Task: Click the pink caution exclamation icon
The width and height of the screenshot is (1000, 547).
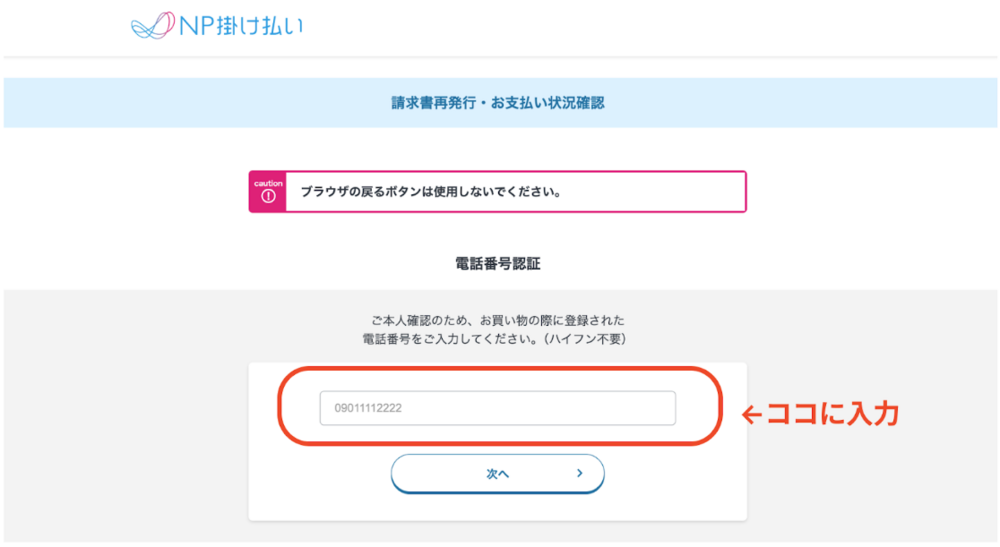Action: click(x=268, y=196)
